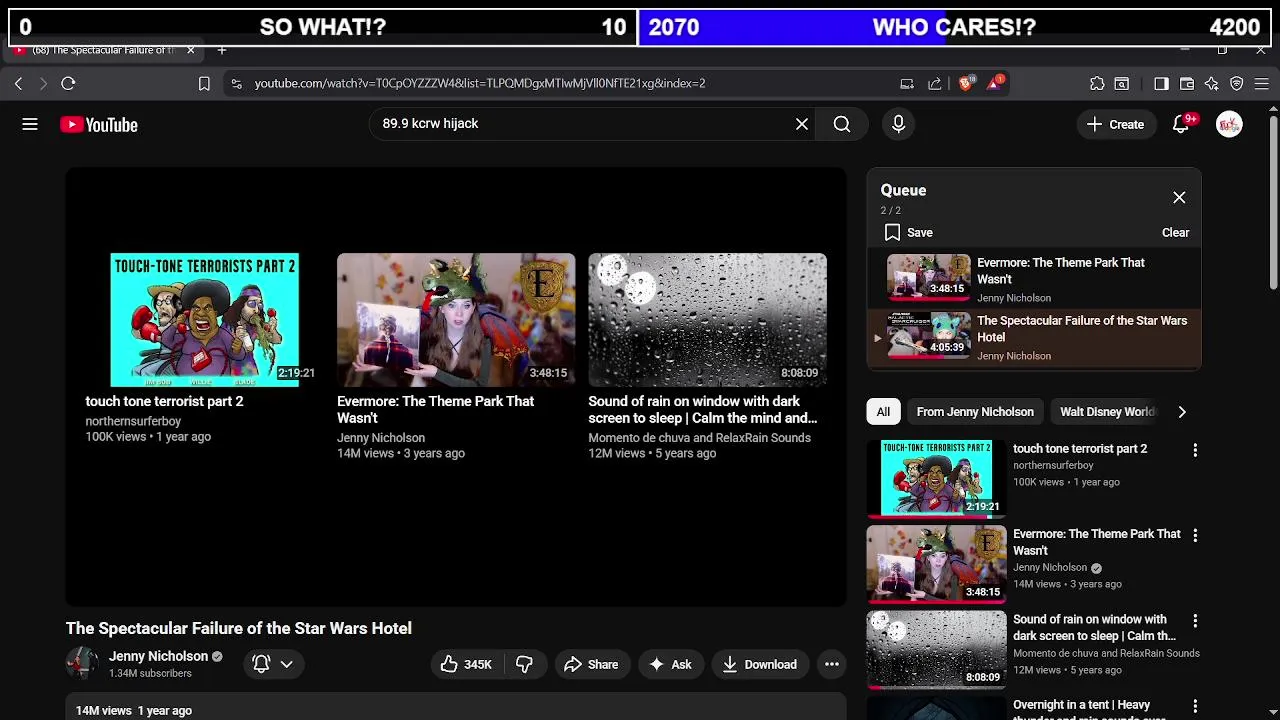
Task: Play end-screen rain on window suggestion
Action: [707, 320]
